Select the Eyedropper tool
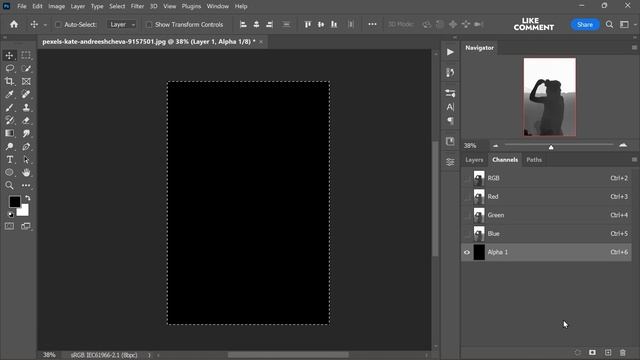Image resolution: width=640 pixels, height=360 pixels. click(9, 94)
